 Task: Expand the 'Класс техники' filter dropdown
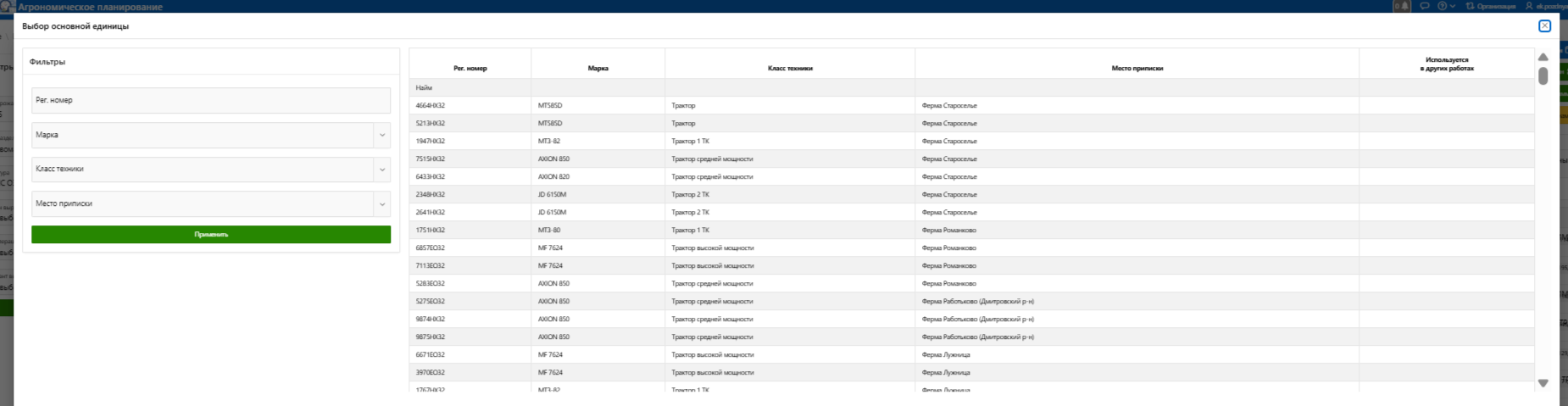coord(381,170)
